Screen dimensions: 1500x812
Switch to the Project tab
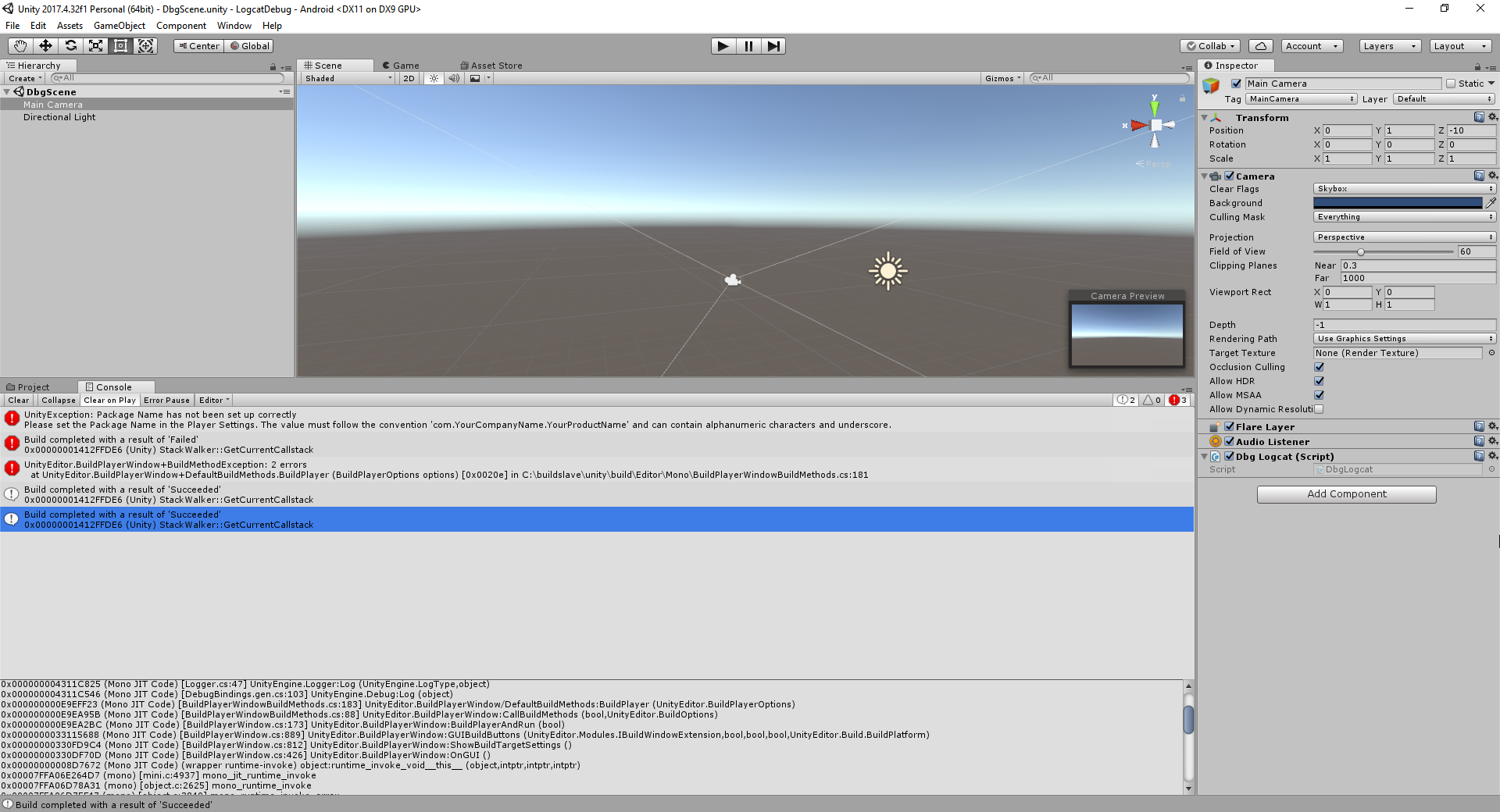(28, 387)
